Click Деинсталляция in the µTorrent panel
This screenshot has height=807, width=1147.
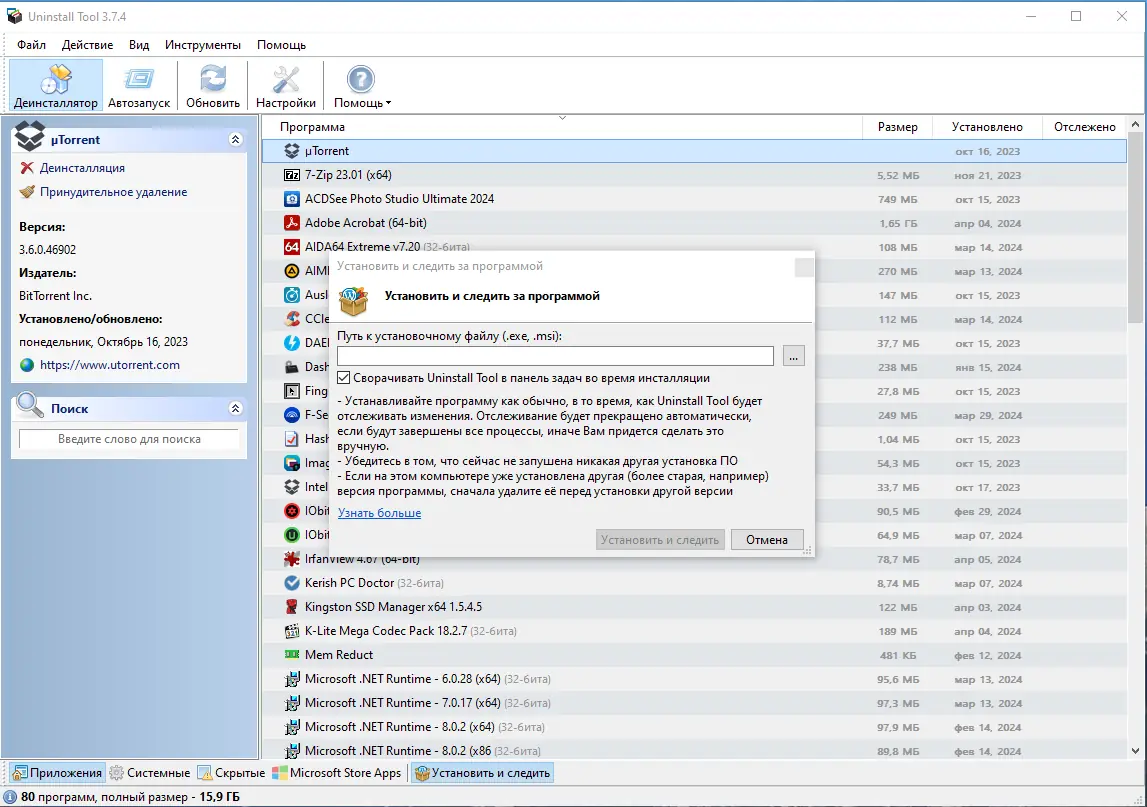(82, 168)
